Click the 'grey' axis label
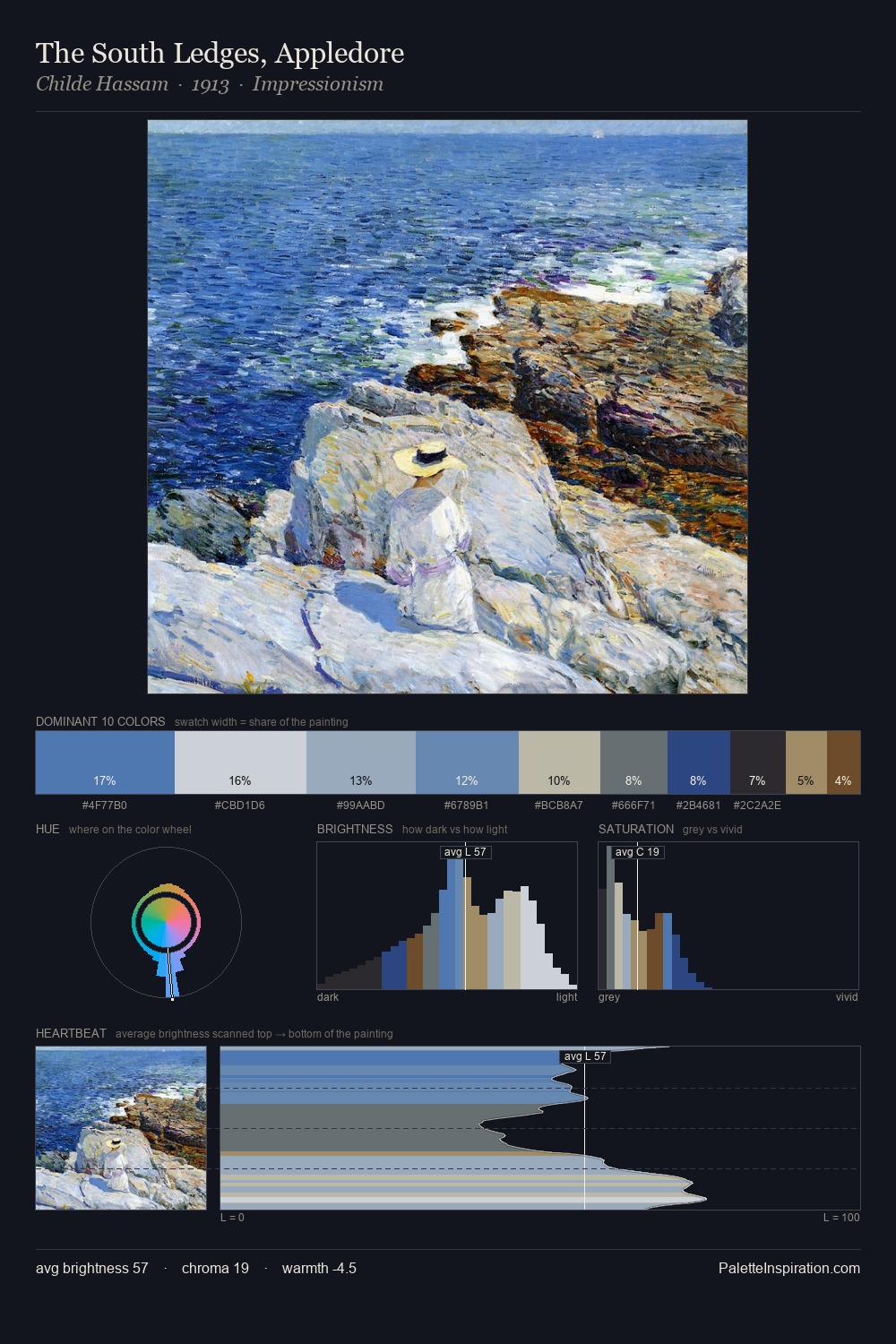Image resolution: width=896 pixels, height=1344 pixels. [x=609, y=997]
